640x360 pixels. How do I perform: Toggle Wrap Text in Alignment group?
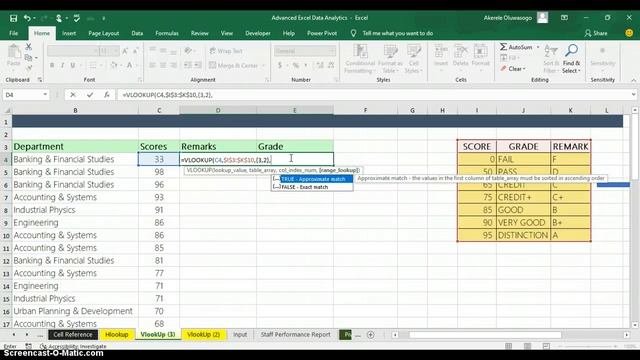[226, 51]
